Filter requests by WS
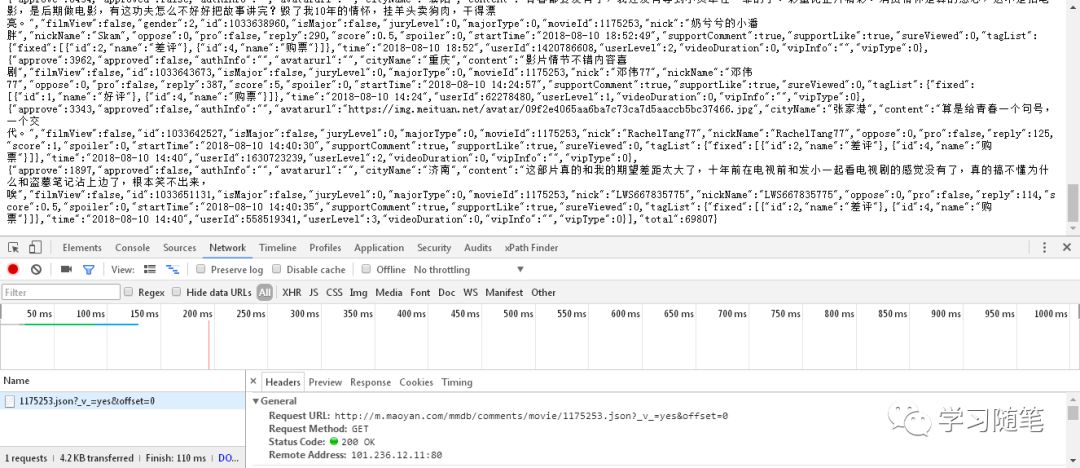1080x468 pixels. click(470, 292)
